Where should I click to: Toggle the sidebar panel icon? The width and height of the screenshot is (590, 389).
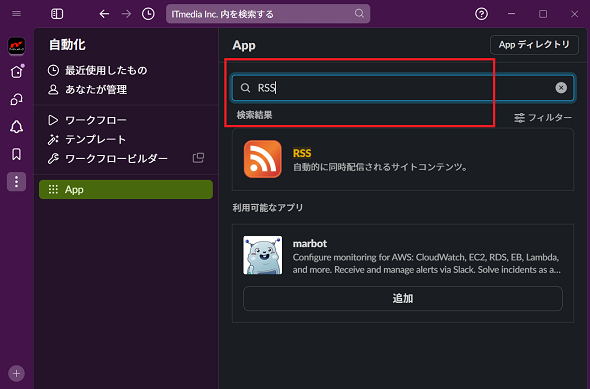coord(57,14)
